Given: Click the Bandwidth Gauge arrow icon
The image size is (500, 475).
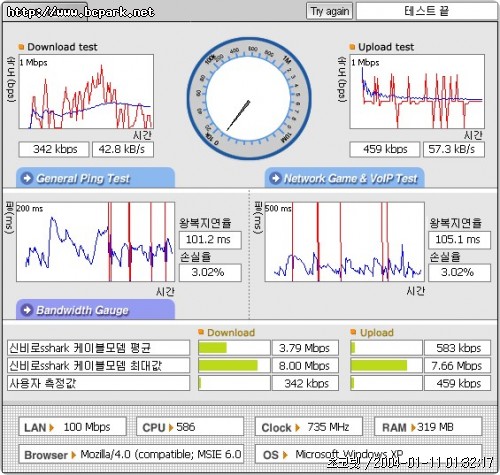Looking at the screenshot, I should [27, 310].
